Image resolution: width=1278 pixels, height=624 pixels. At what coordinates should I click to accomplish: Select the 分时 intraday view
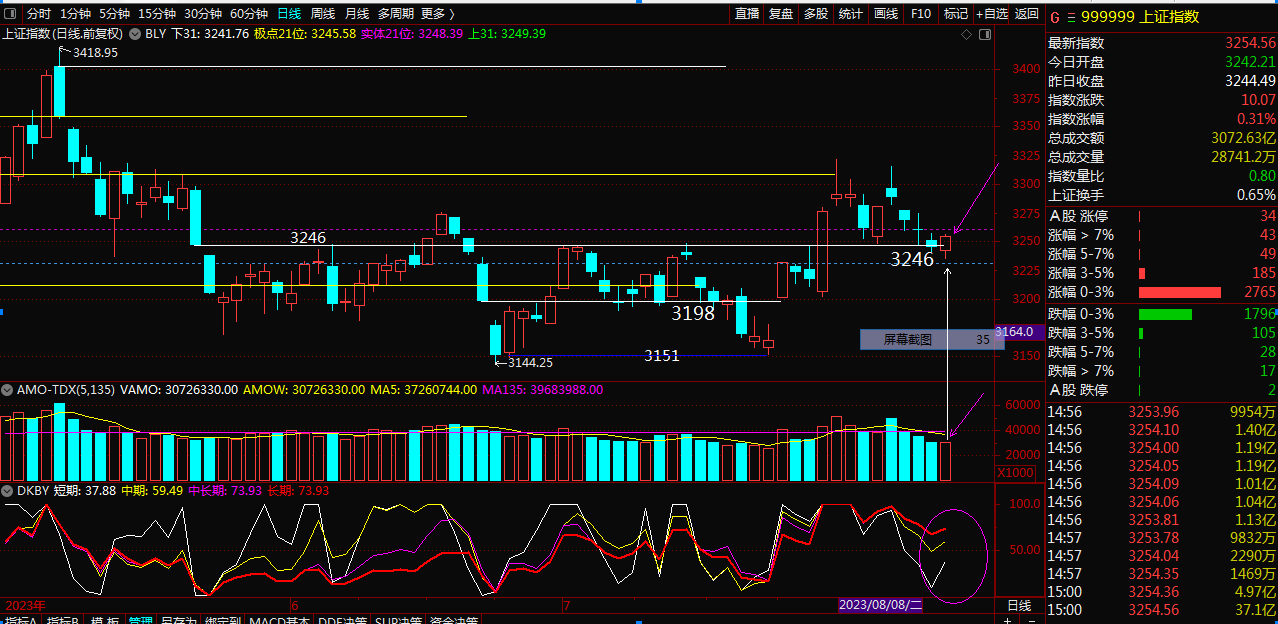coord(38,13)
